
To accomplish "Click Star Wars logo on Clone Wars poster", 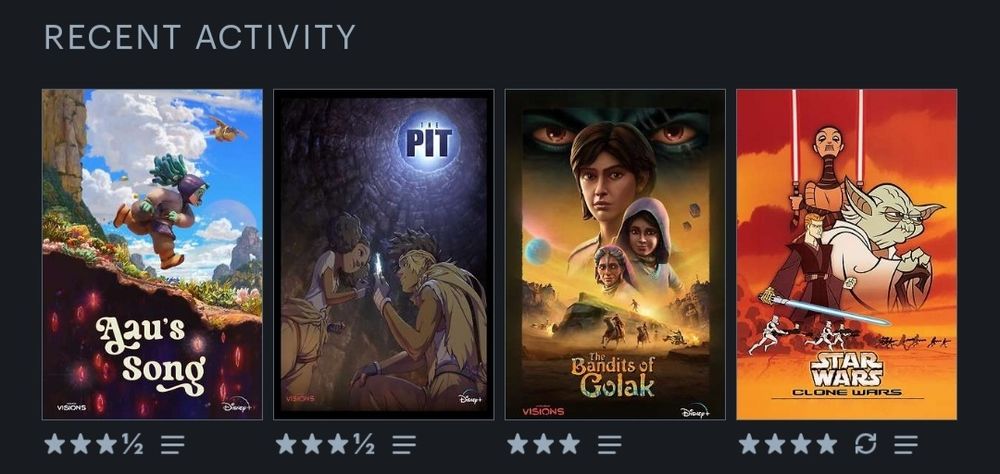I will 846,370.
